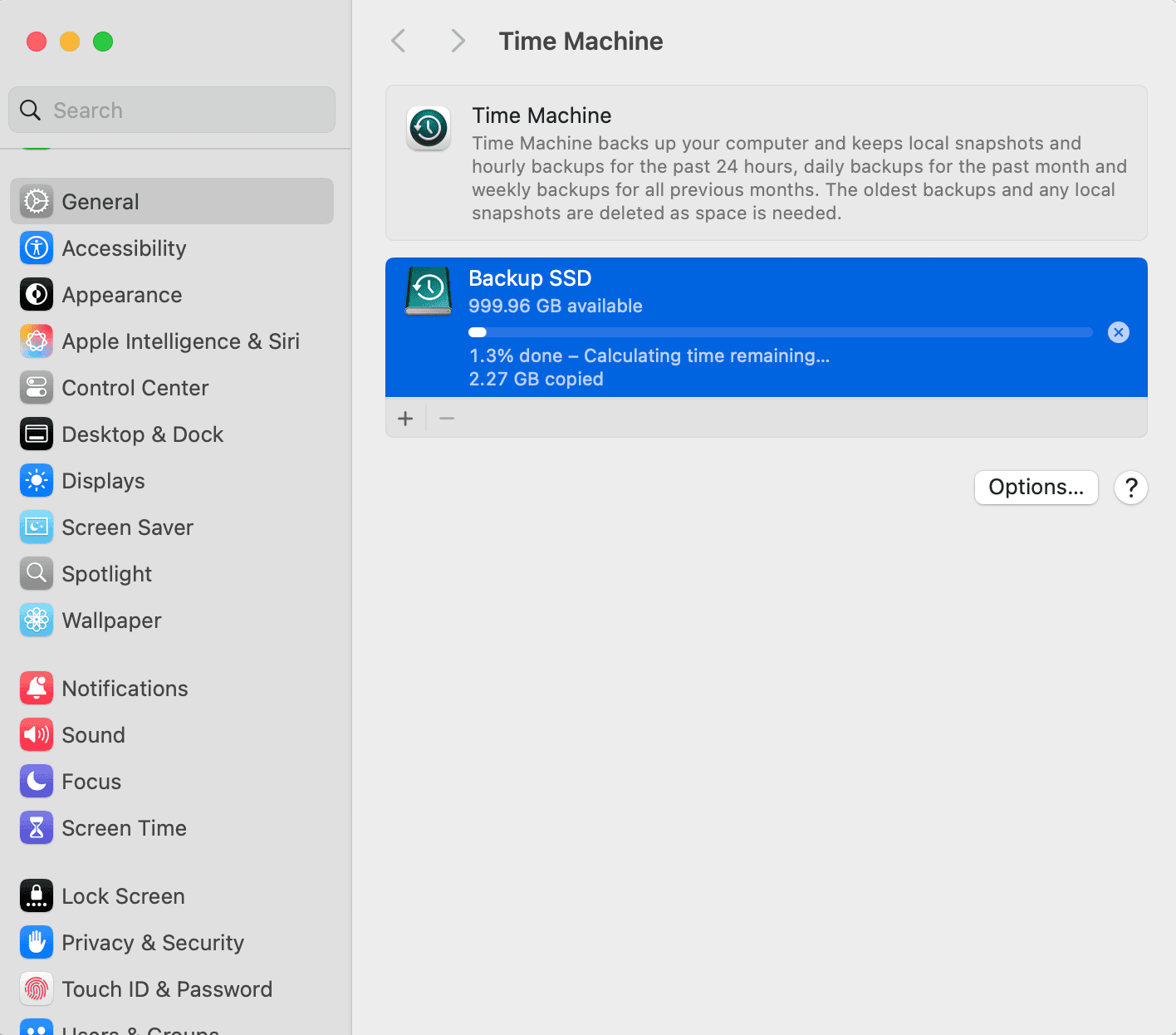The width and height of the screenshot is (1176, 1035).
Task: Select the Appearance icon in sidebar
Action: tap(37, 294)
